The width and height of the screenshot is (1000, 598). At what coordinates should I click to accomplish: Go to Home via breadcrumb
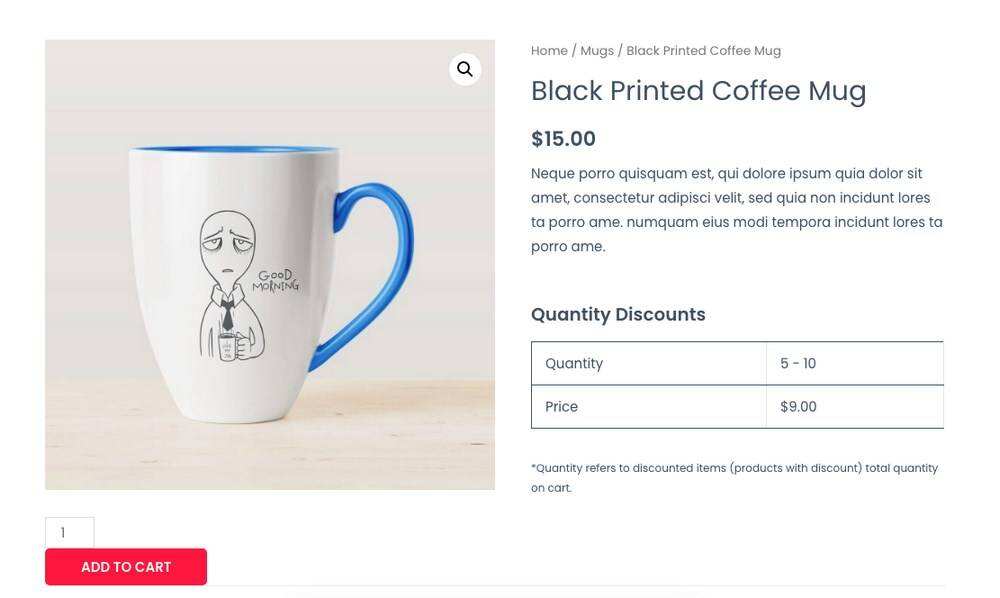549,51
